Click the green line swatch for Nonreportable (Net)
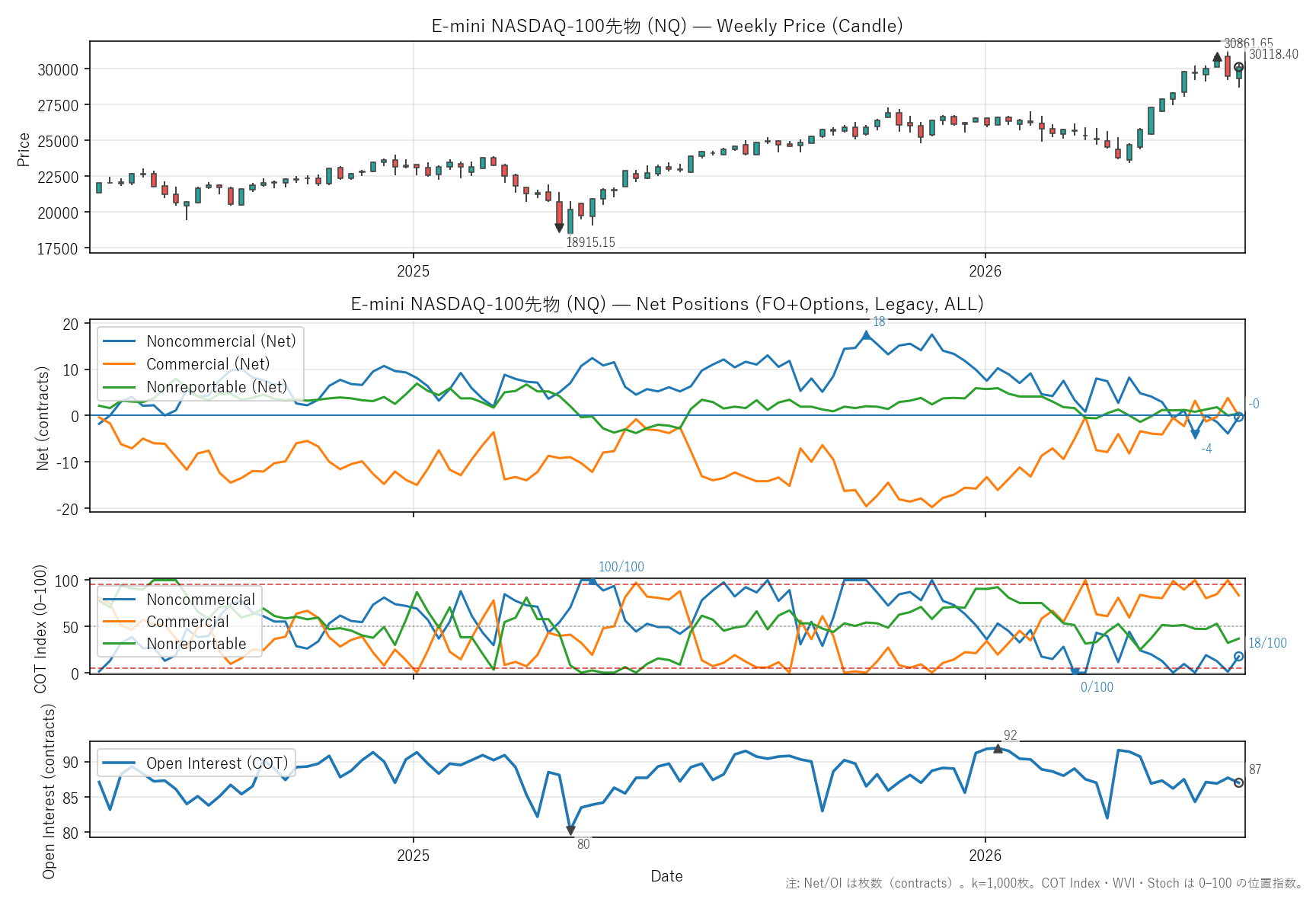1316x899 pixels. point(120,387)
